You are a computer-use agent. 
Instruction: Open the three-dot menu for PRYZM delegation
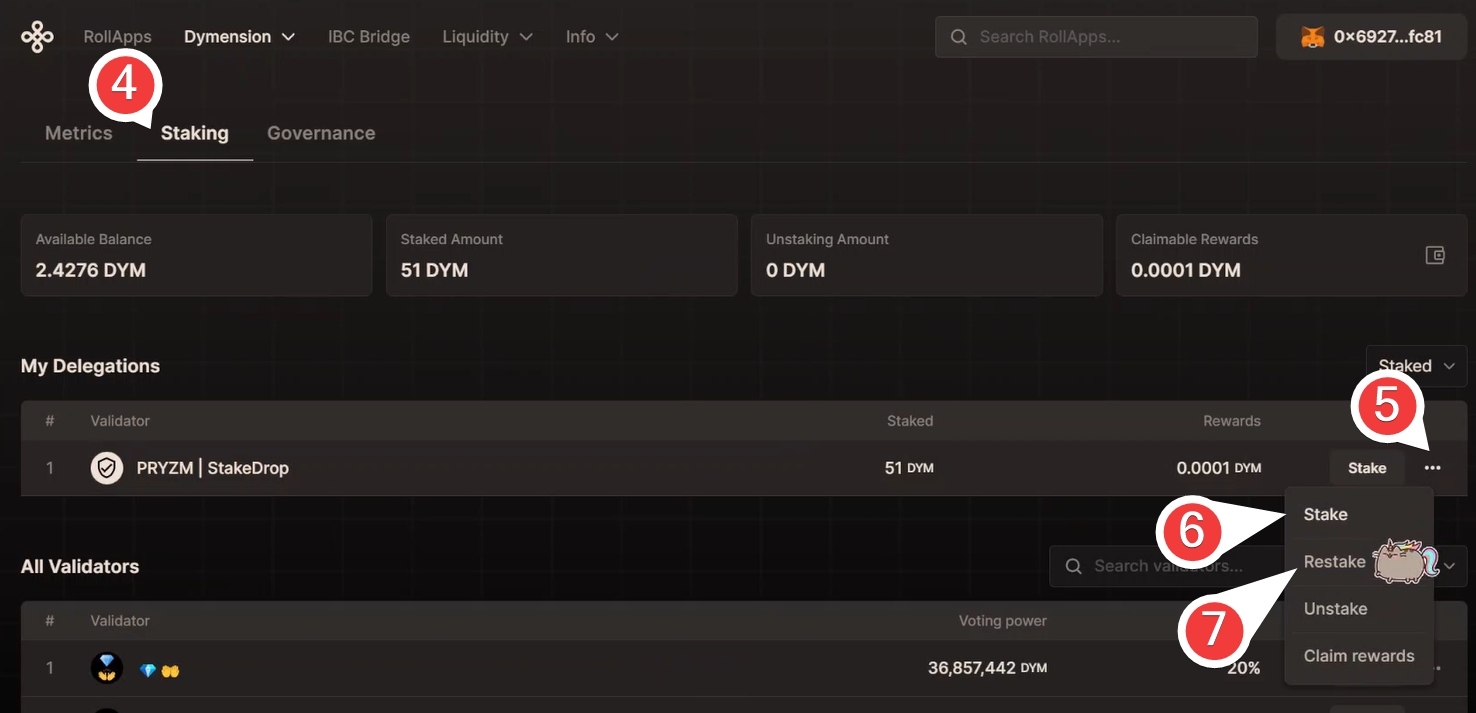(1433, 468)
